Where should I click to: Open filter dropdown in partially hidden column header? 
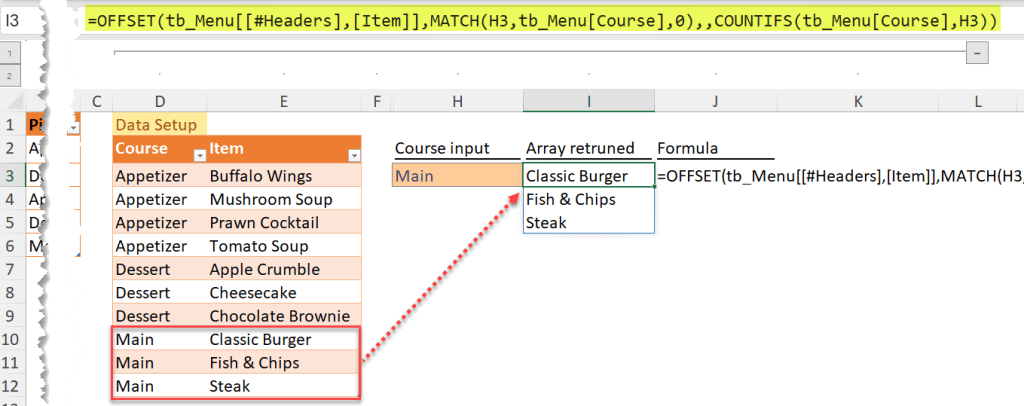(72, 127)
